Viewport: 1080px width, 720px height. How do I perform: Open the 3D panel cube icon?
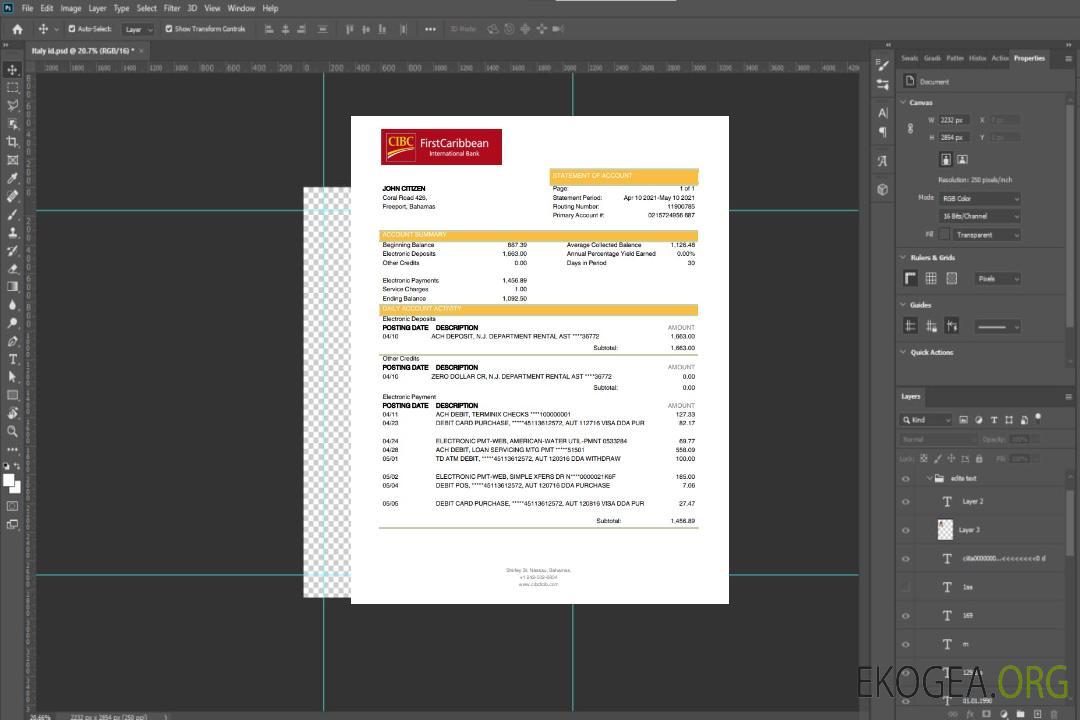tap(883, 189)
